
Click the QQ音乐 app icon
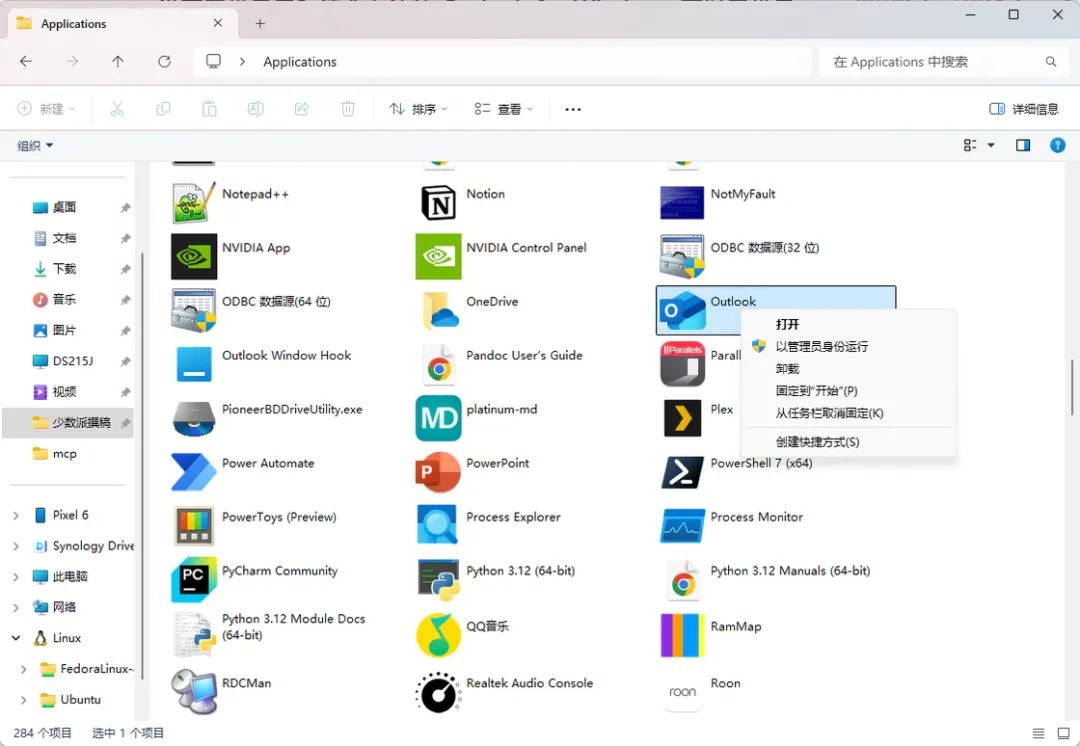tap(438, 635)
